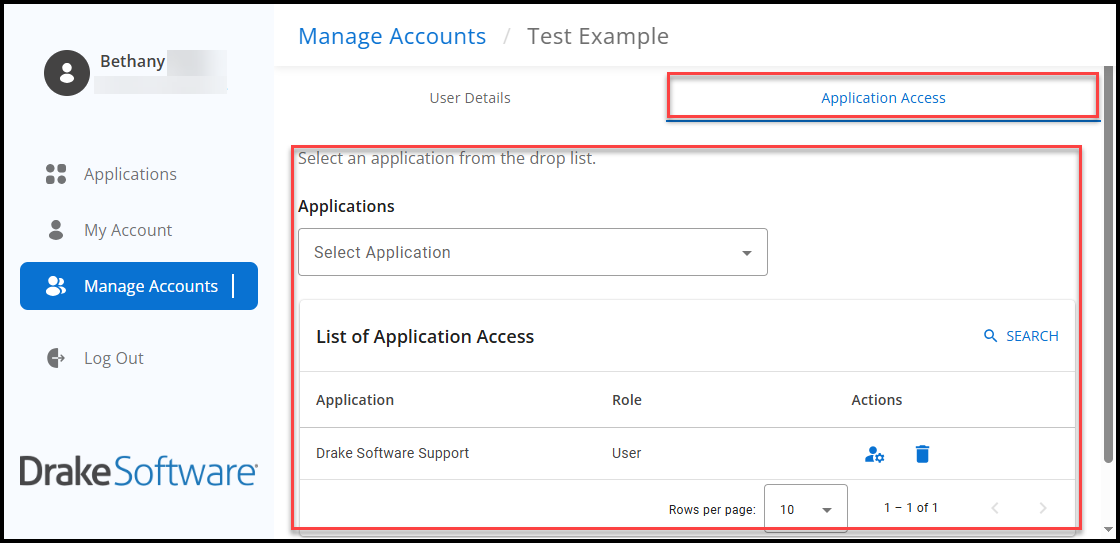This screenshot has height=543, width=1120.
Task: Click the Test Example breadcrumb text
Action: click(598, 36)
